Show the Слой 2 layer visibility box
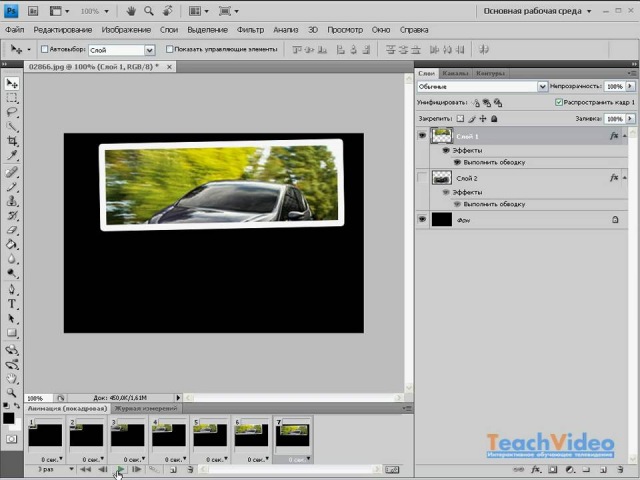Viewport: 640px width, 480px height. tap(422, 177)
